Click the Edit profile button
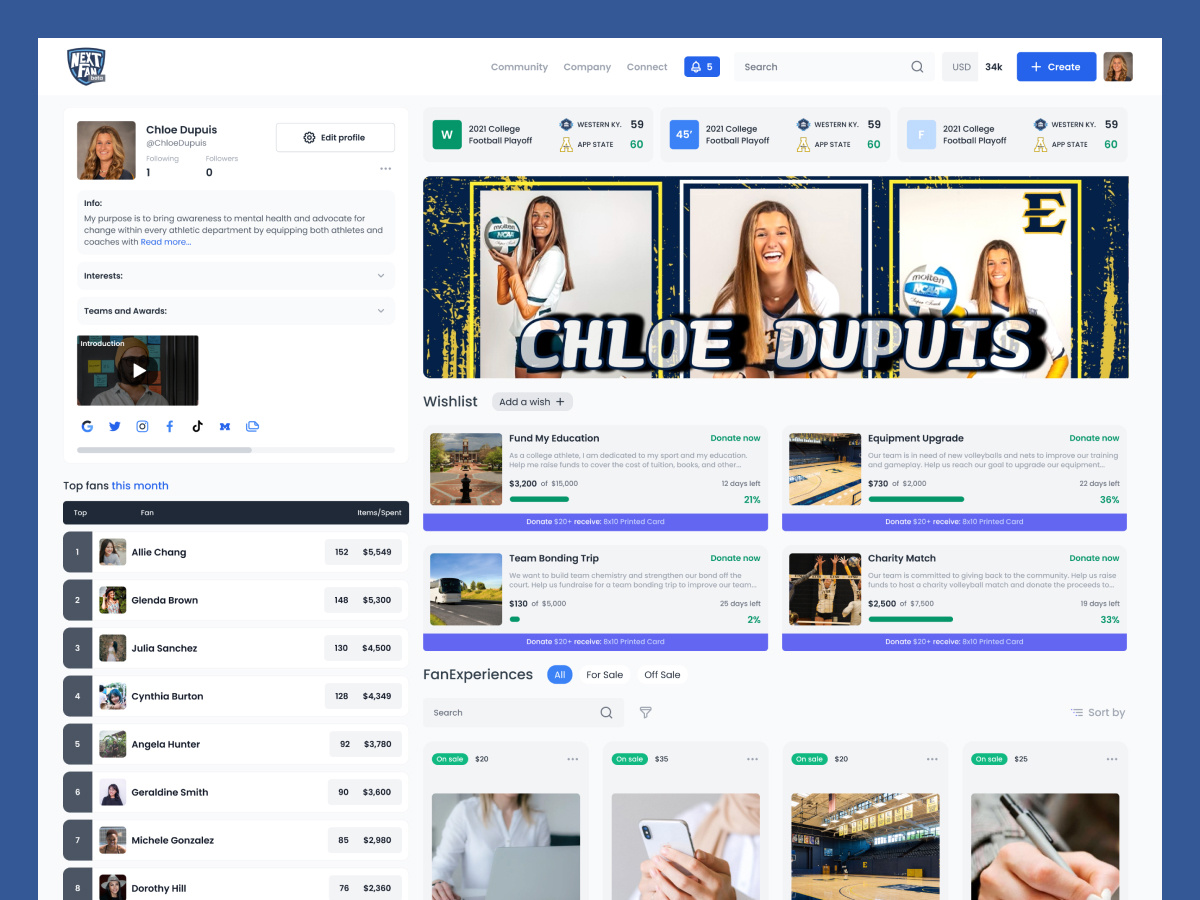1200x900 pixels. point(335,136)
